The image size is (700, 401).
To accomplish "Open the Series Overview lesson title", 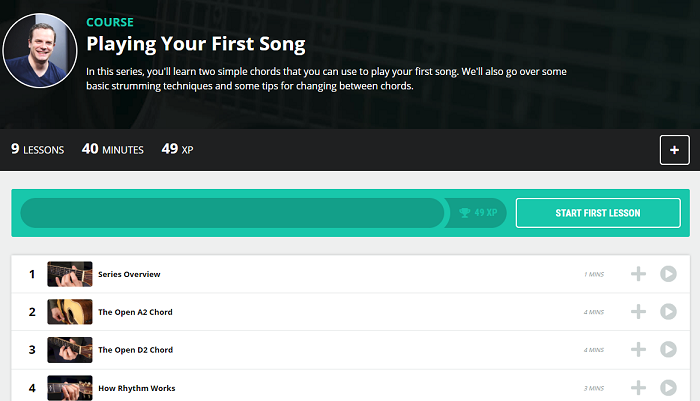I will [x=129, y=274].
